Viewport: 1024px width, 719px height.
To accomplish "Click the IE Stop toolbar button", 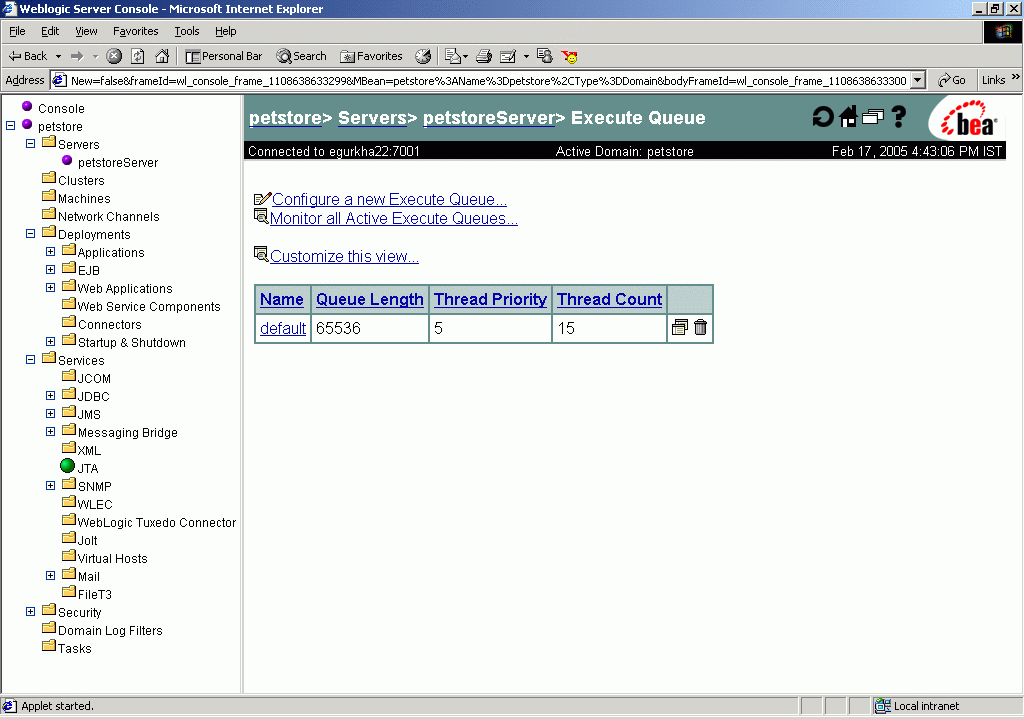I will point(114,56).
